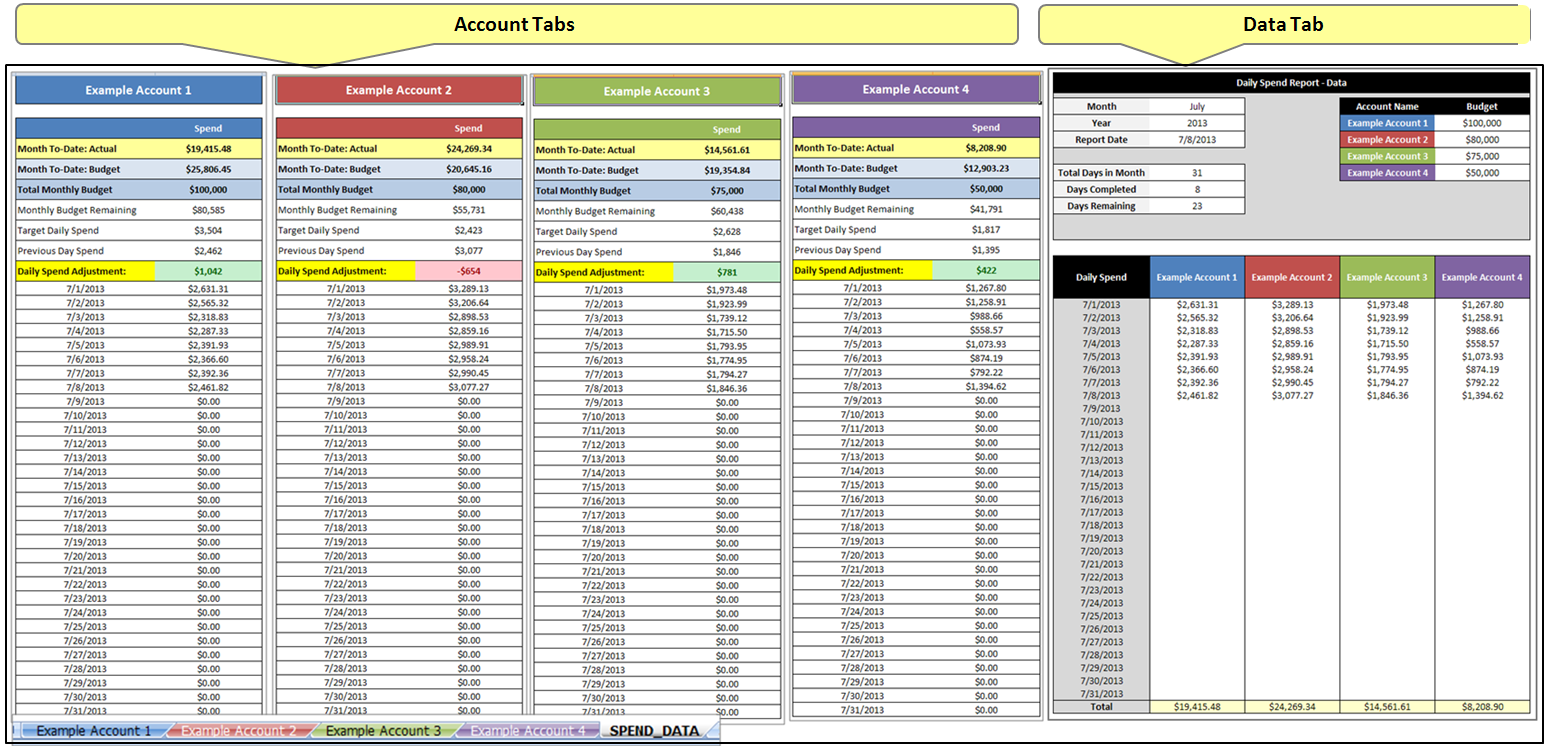
Task: Select the $19,415.48 total in Data tab
Action: (x=1197, y=706)
